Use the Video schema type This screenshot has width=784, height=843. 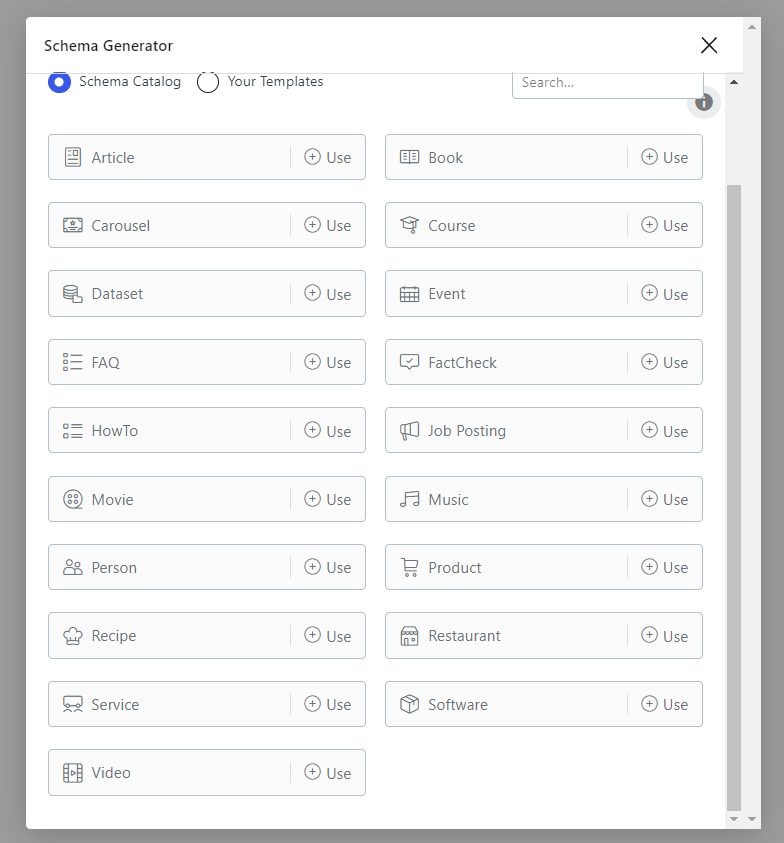(327, 773)
